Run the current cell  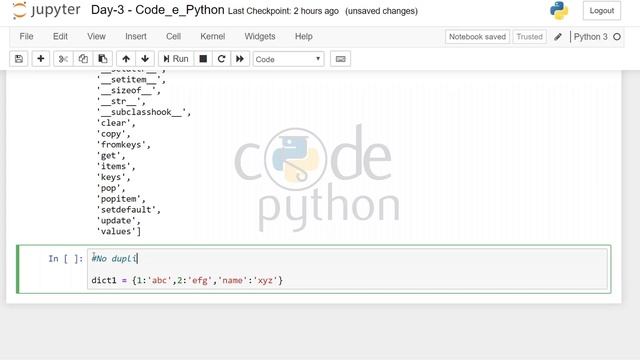[x=176, y=59]
